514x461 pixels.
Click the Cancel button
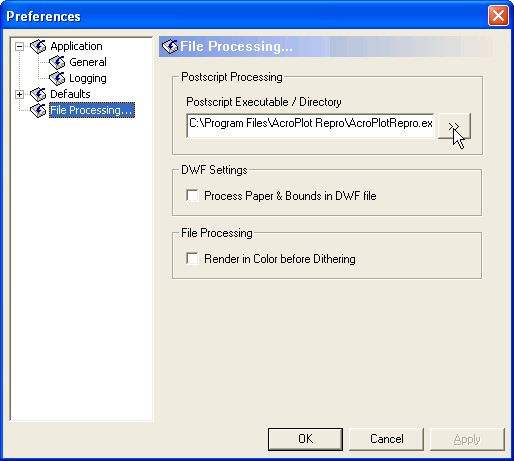coord(387,439)
